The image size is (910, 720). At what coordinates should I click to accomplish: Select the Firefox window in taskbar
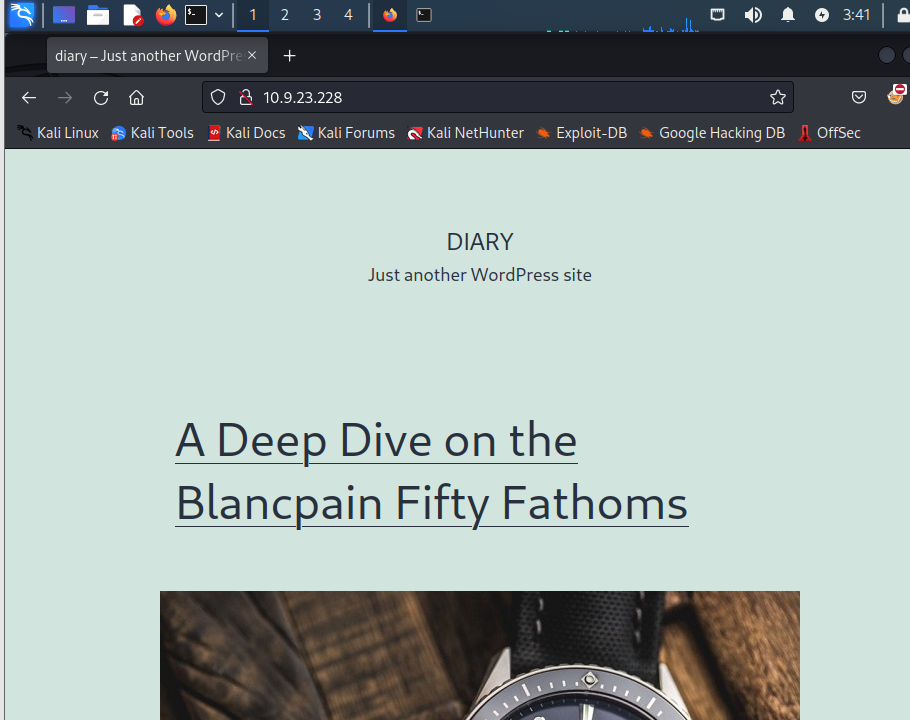[390, 15]
